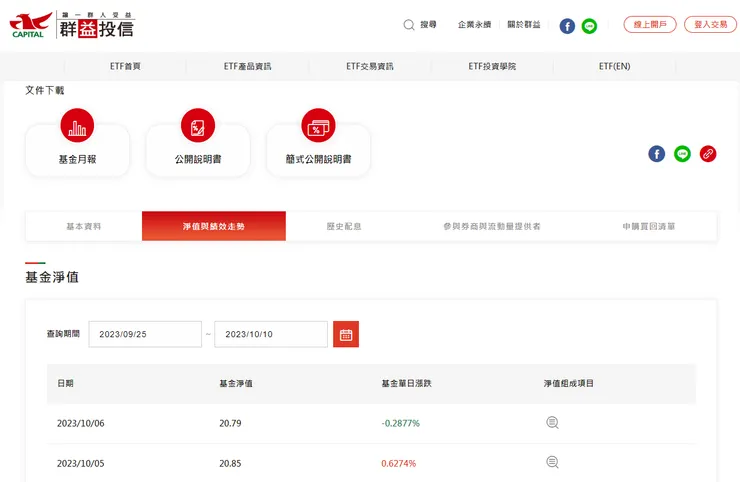Image resolution: width=740 pixels, height=482 pixels.
Task: Open 參與券商與流動量提供者 tab
Action: click(x=492, y=227)
